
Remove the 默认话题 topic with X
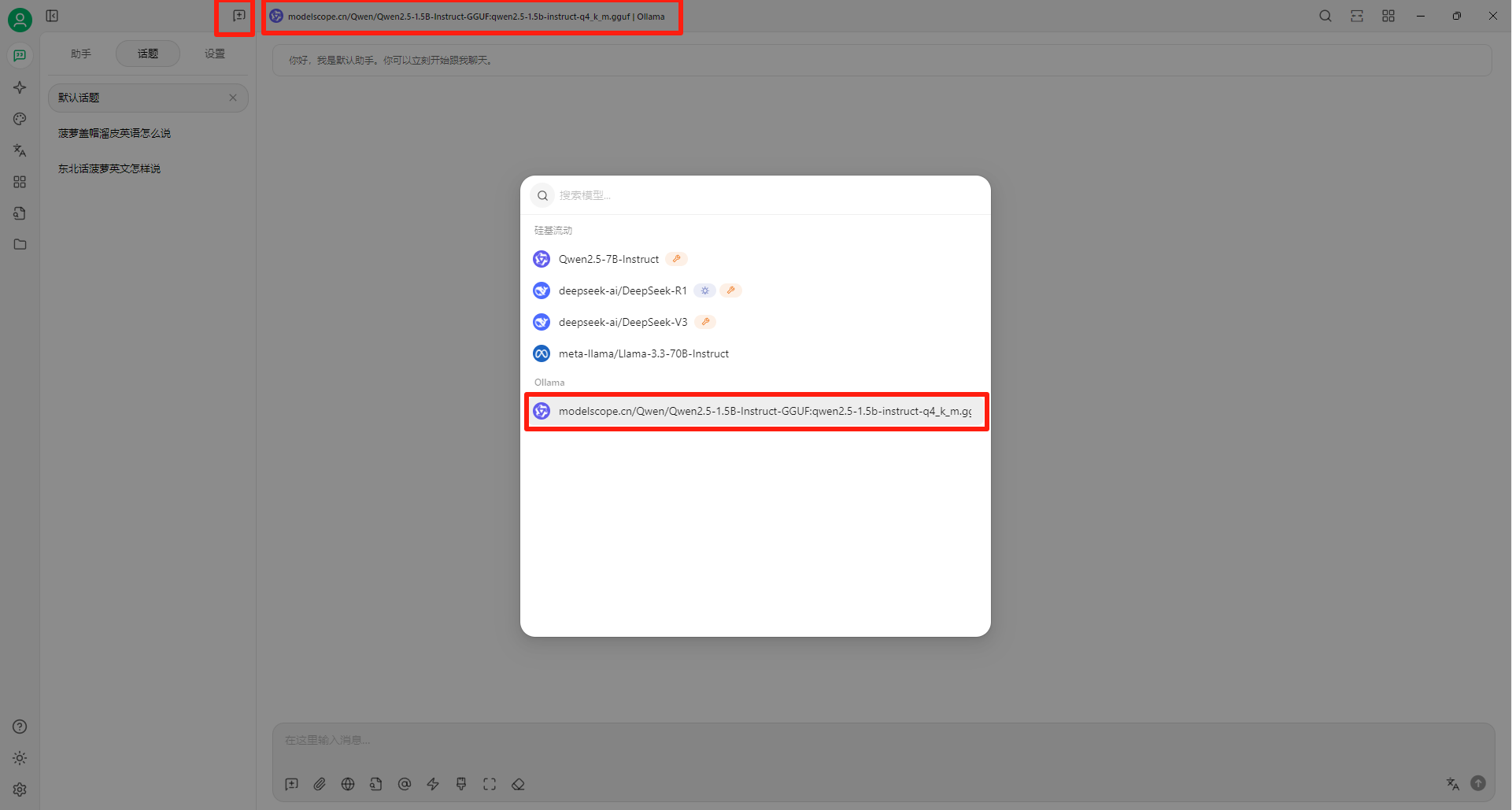pos(233,98)
